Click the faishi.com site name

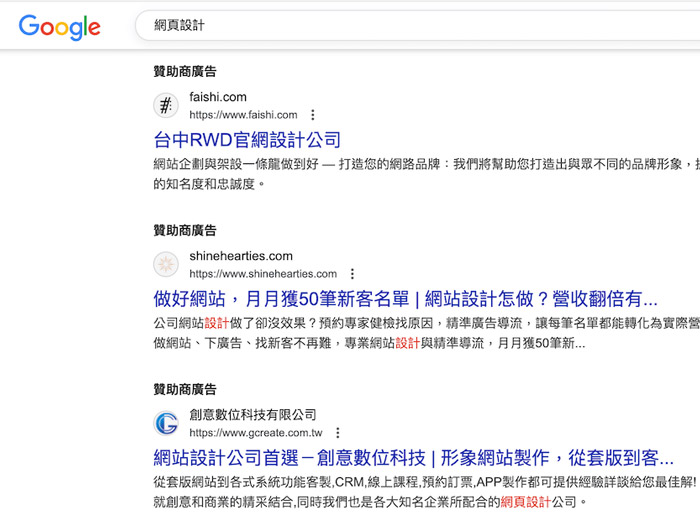point(218,97)
